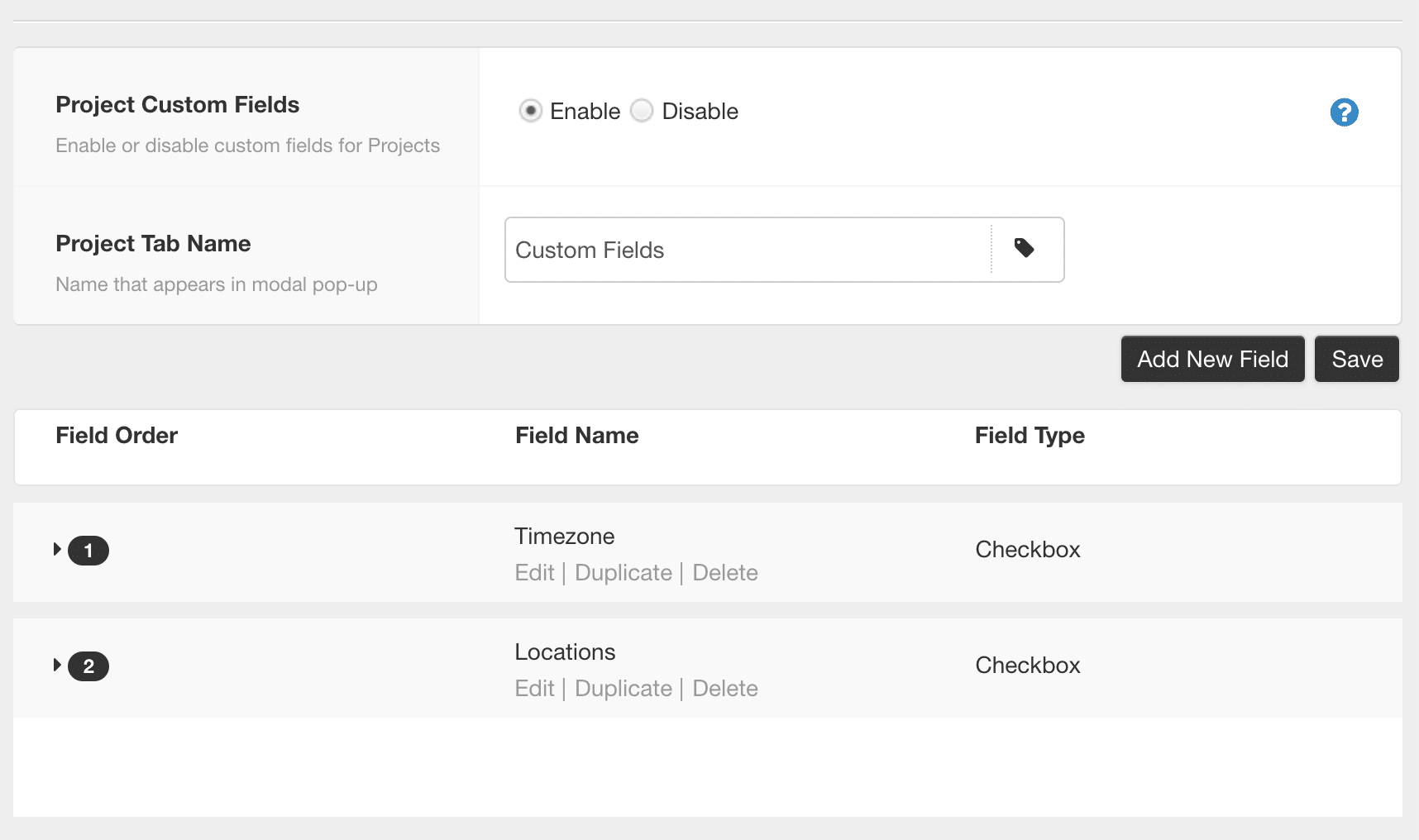Expand the Locations field row details
The height and width of the screenshot is (840, 1419).
(57, 664)
